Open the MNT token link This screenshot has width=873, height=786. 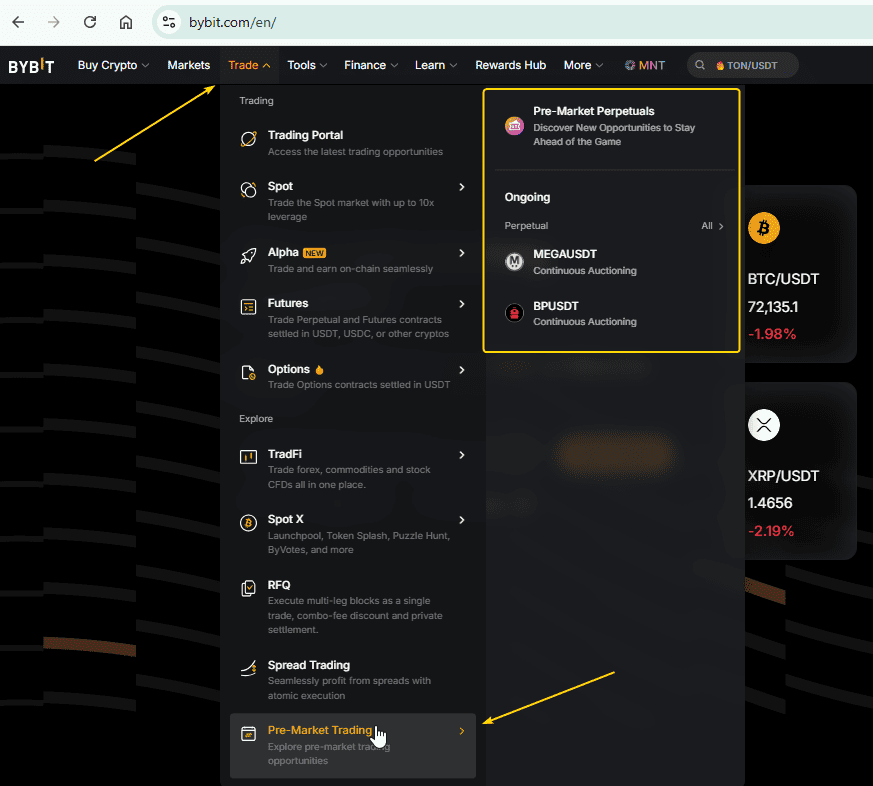[x=645, y=65]
